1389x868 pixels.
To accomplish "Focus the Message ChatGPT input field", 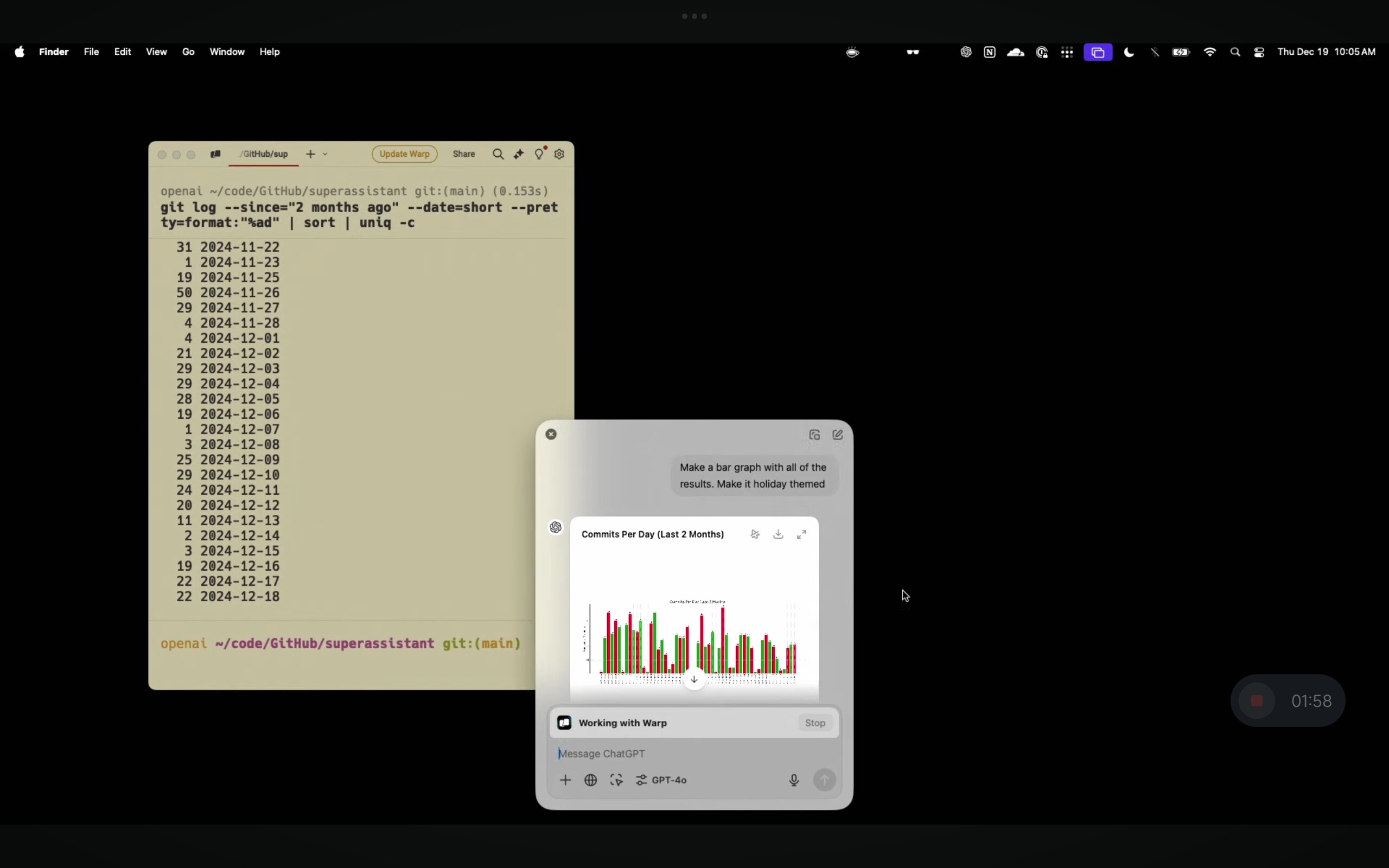I will (x=694, y=754).
